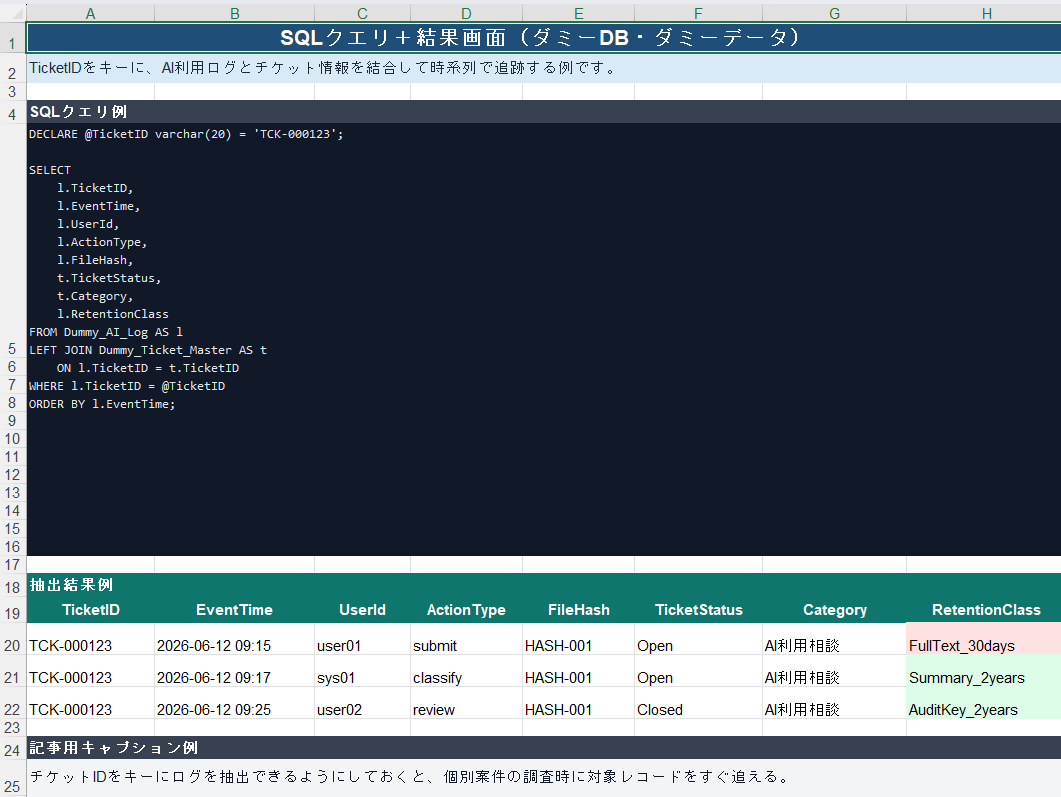Click the RetentionClass column header cell

[986, 610]
